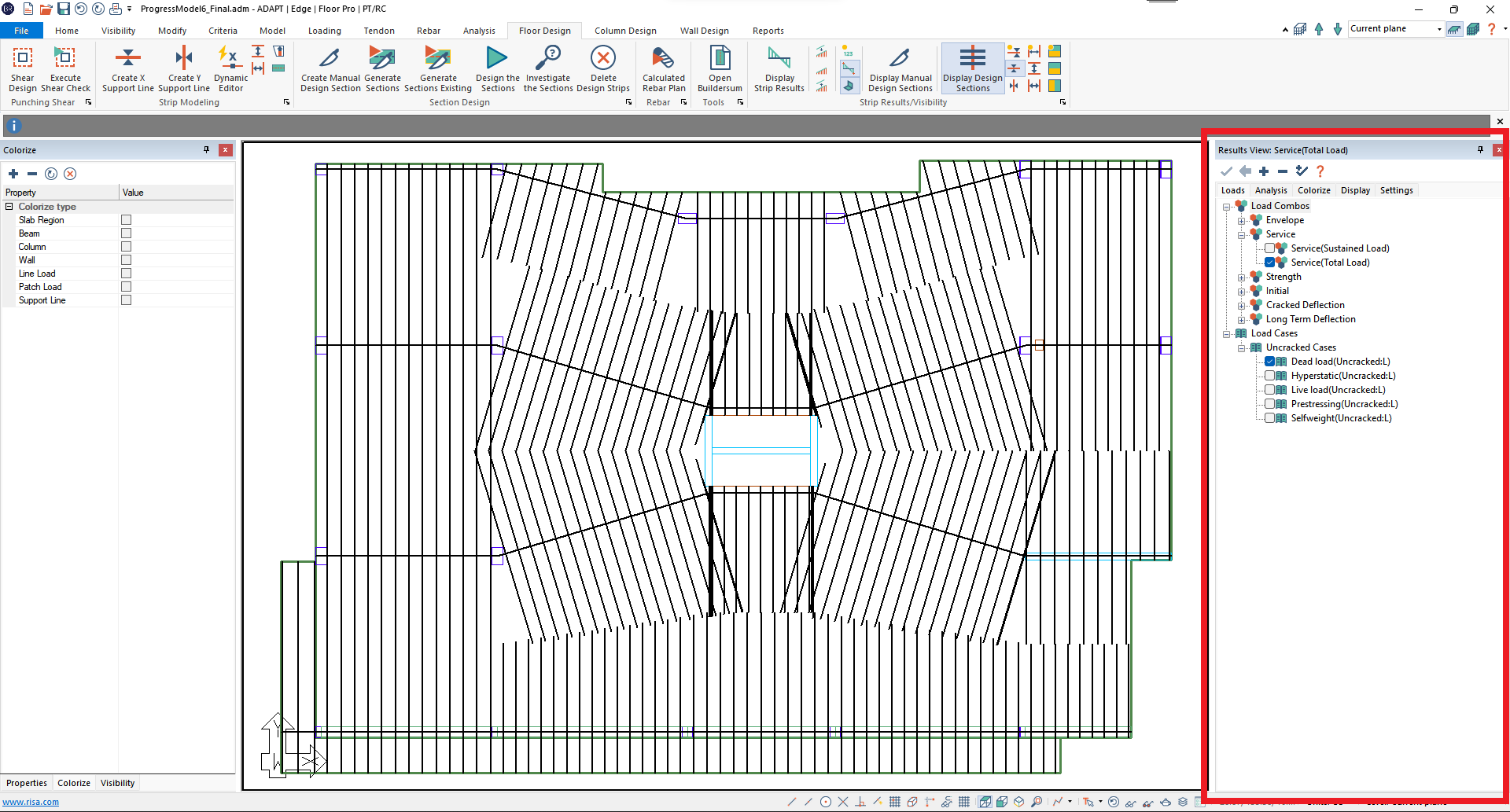
Task: Select the Cracked Deflection tree item
Action: point(1305,305)
